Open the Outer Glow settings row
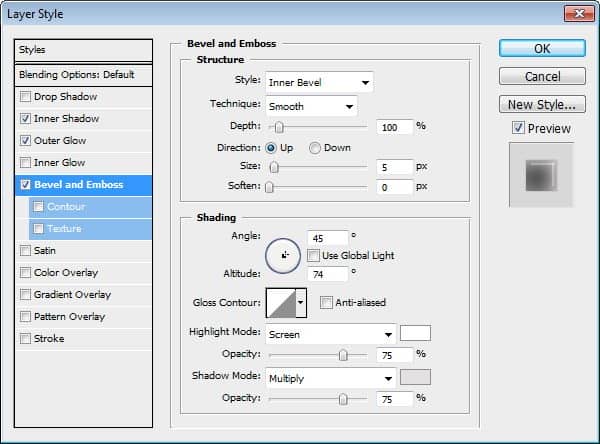 pos(83,141)
